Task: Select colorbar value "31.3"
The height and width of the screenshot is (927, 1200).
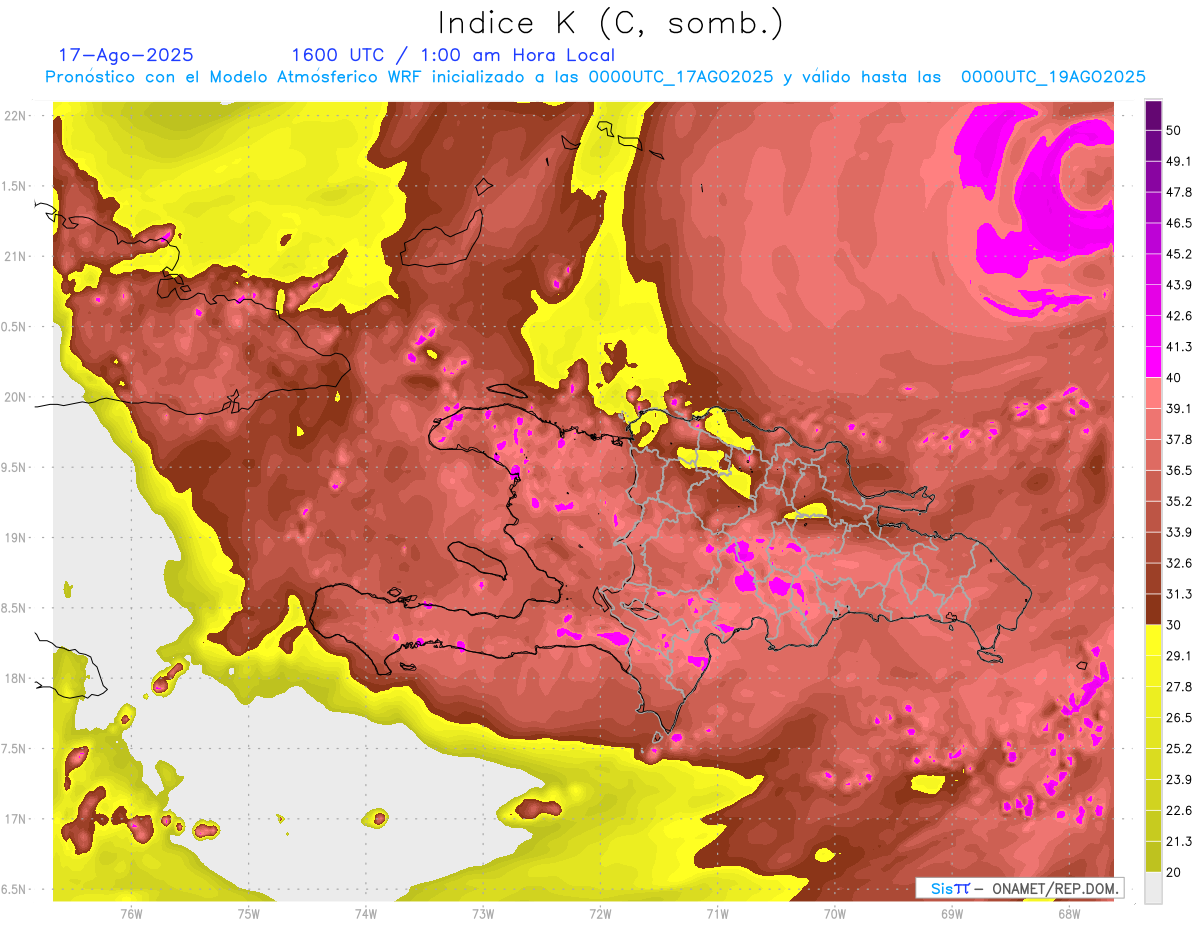Action: [1179, 594]
